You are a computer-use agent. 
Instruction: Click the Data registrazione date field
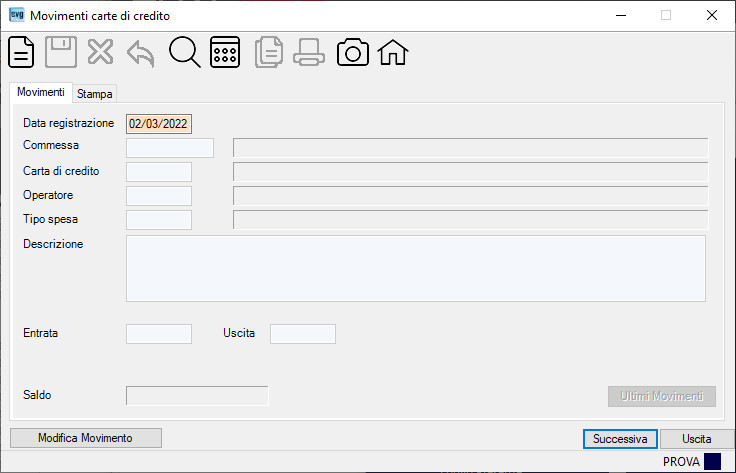(159, 124)
